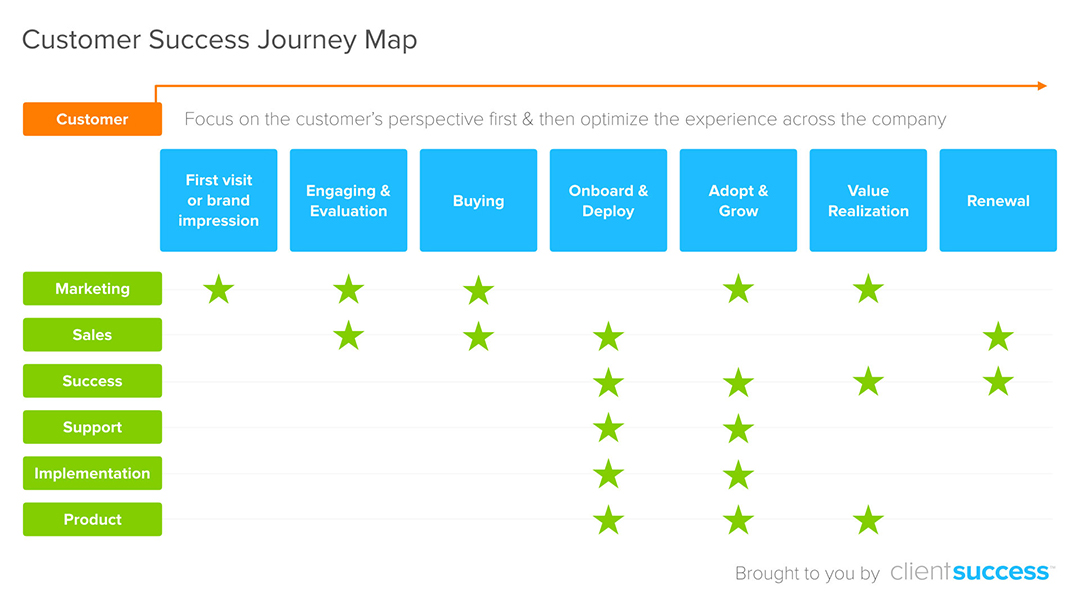Select the orange Customer label
1080x608 pixels.
coord(92,119)
